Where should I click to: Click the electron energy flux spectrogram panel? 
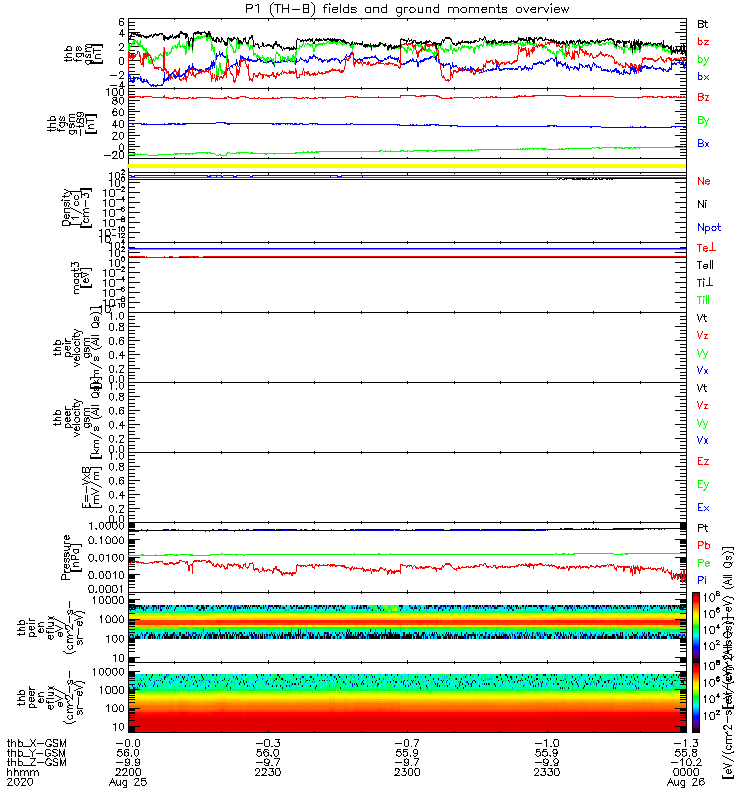coord(407,697)
